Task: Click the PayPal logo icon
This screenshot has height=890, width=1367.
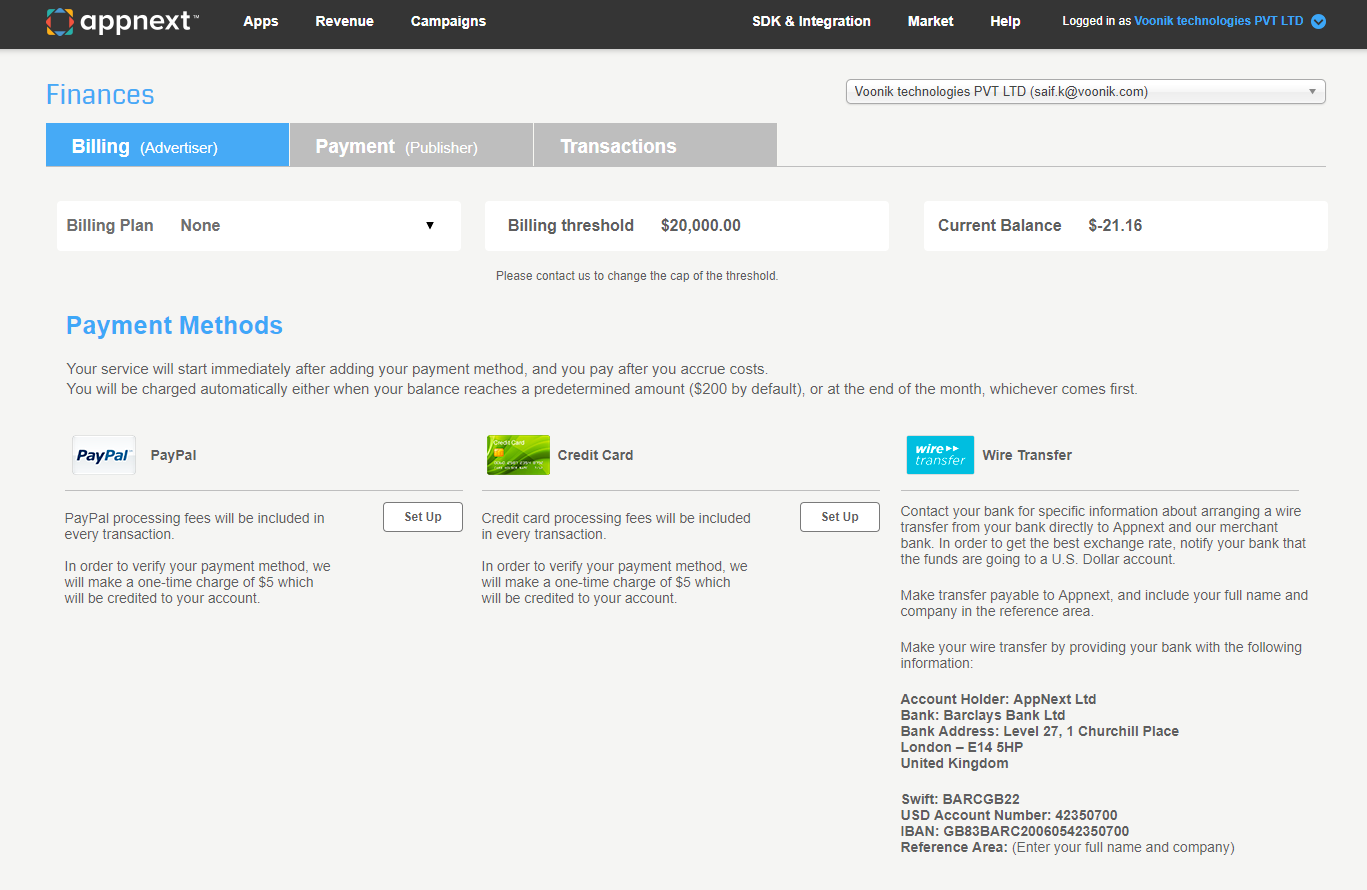Action: [104, 455]
